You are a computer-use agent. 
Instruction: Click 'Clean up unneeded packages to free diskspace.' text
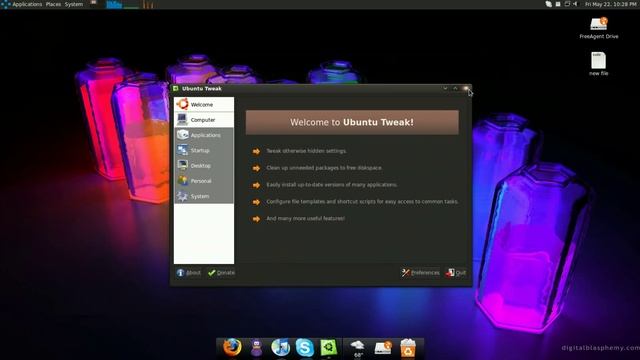pos(324,168)
